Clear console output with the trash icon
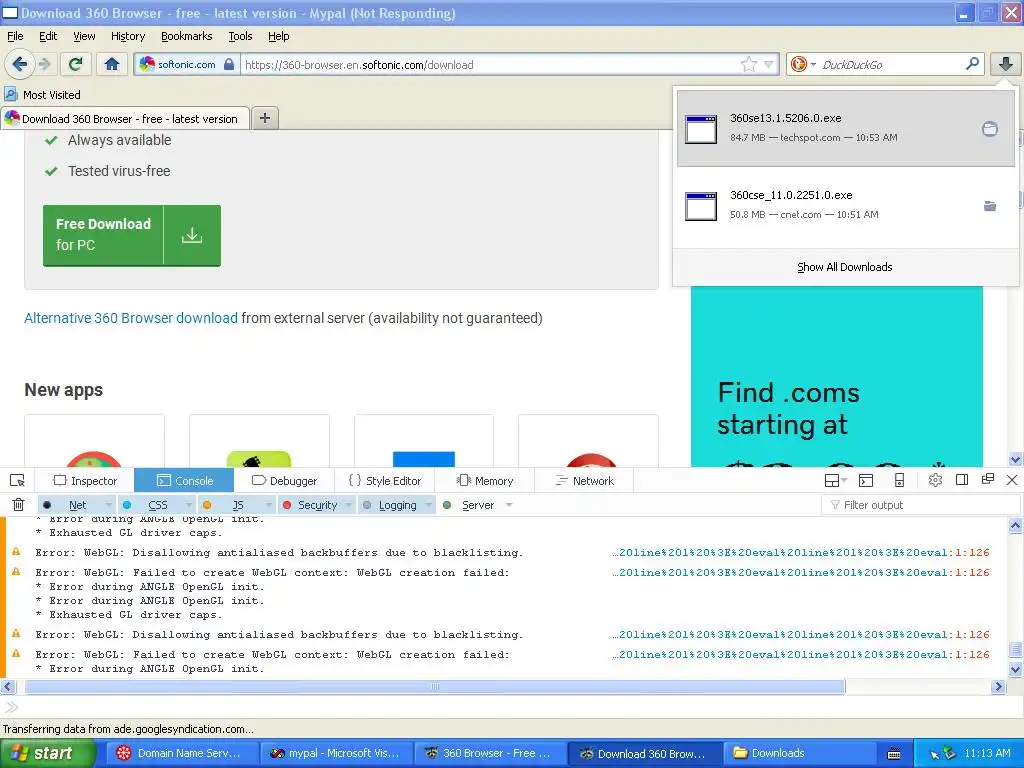This screenshot has width=1024, height=768. click(18, 505)
